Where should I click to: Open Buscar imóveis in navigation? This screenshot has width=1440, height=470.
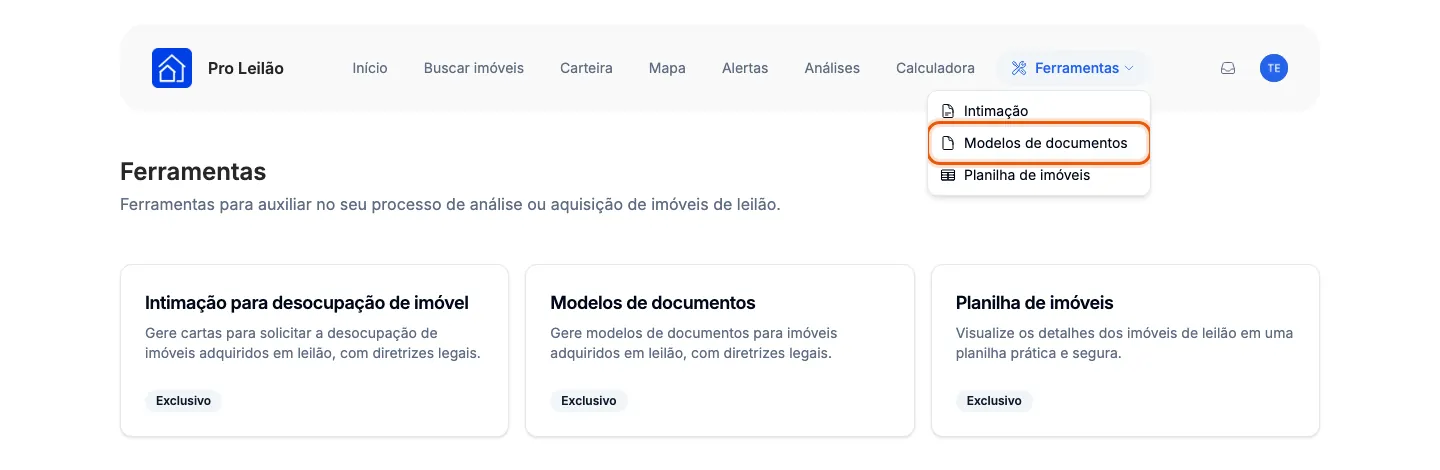click(x=474, y=68)
